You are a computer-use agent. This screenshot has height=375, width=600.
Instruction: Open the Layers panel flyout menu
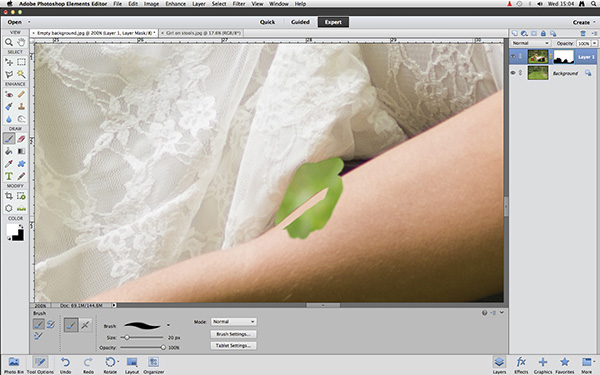pos(594,34)
